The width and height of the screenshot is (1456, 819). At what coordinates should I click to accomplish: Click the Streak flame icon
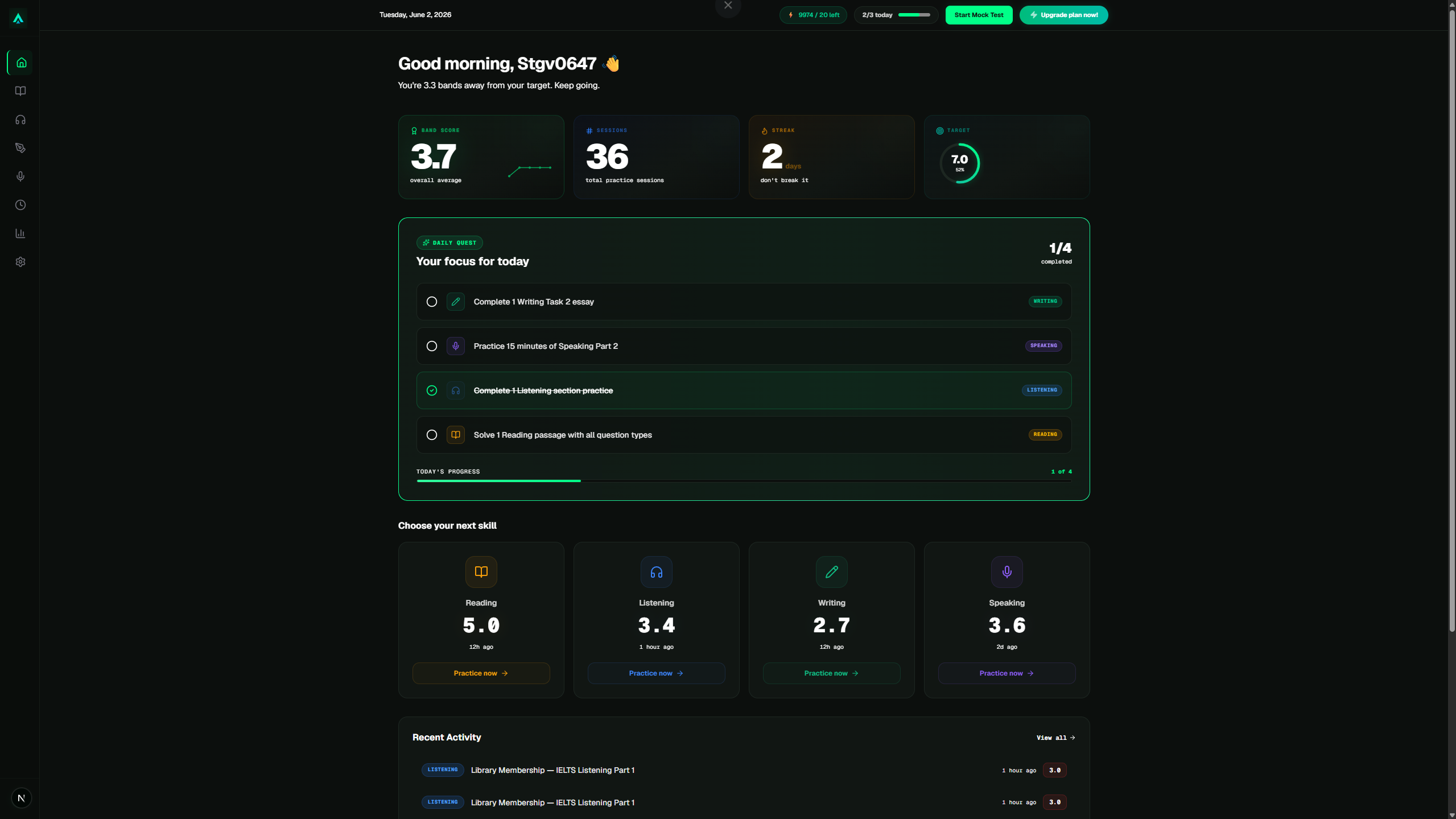tap(765, 131)
